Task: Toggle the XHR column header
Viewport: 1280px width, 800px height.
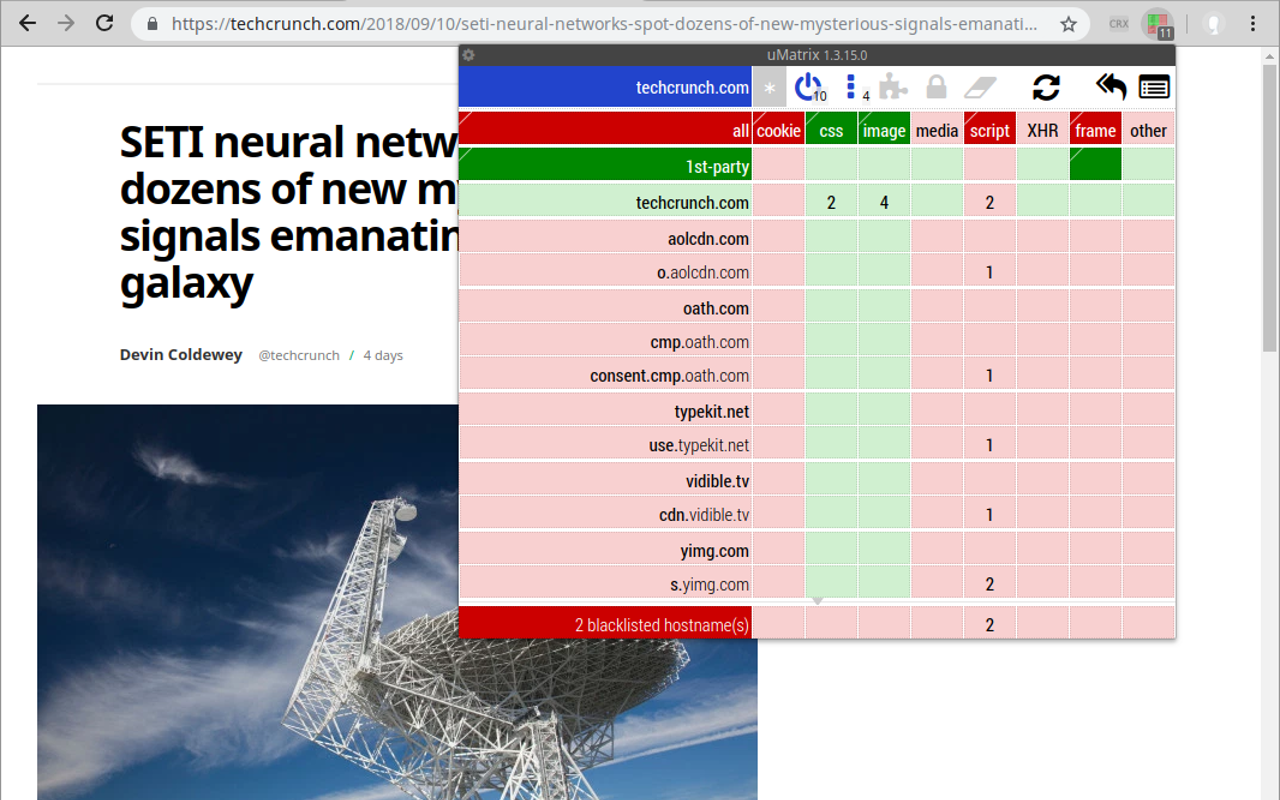Action: (x=1043, y=129)
